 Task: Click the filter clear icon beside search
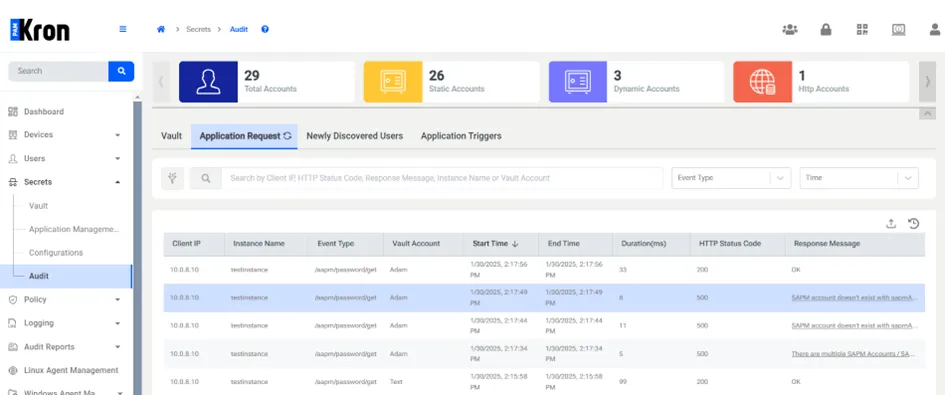click(x=173, y=179)
